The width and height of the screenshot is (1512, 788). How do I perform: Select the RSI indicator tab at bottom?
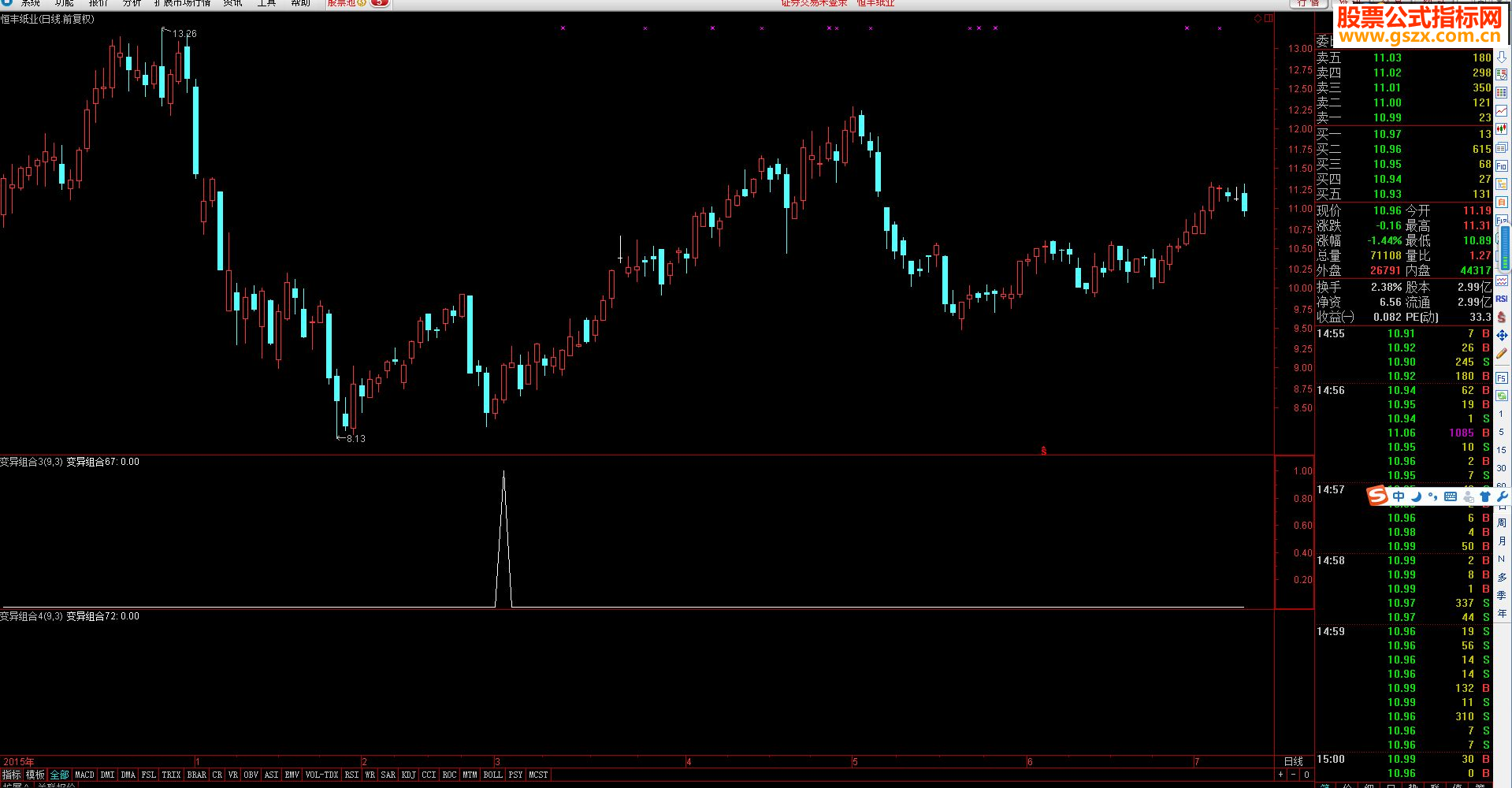351,775
